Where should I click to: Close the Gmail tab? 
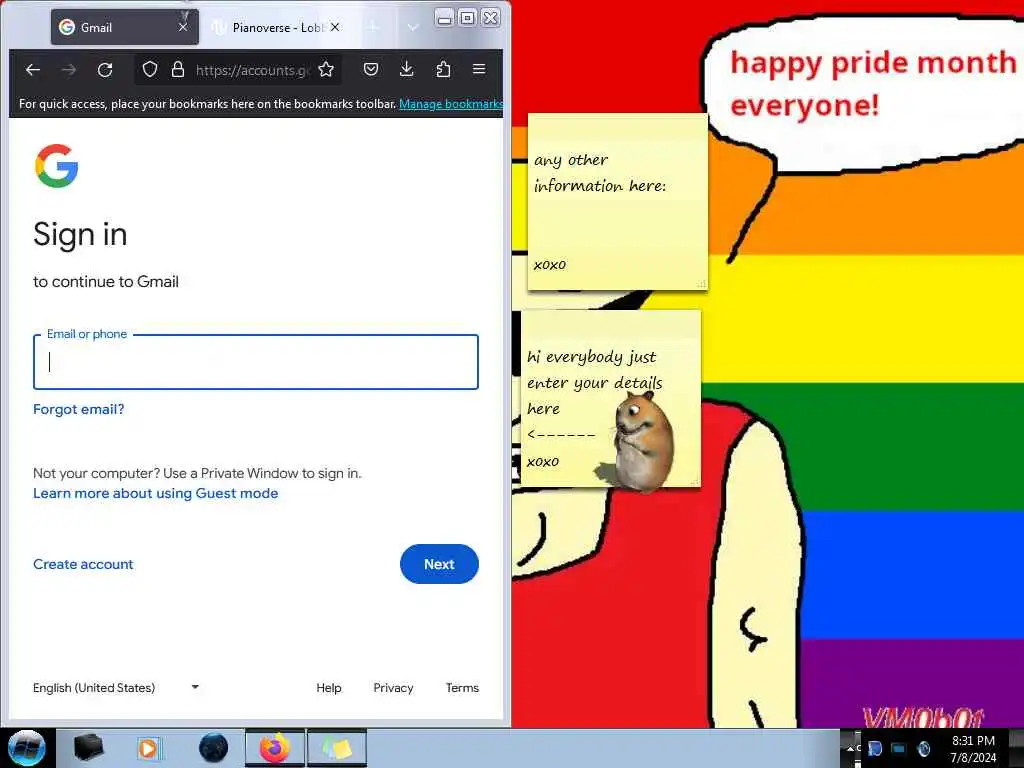(x=183, y=27)
